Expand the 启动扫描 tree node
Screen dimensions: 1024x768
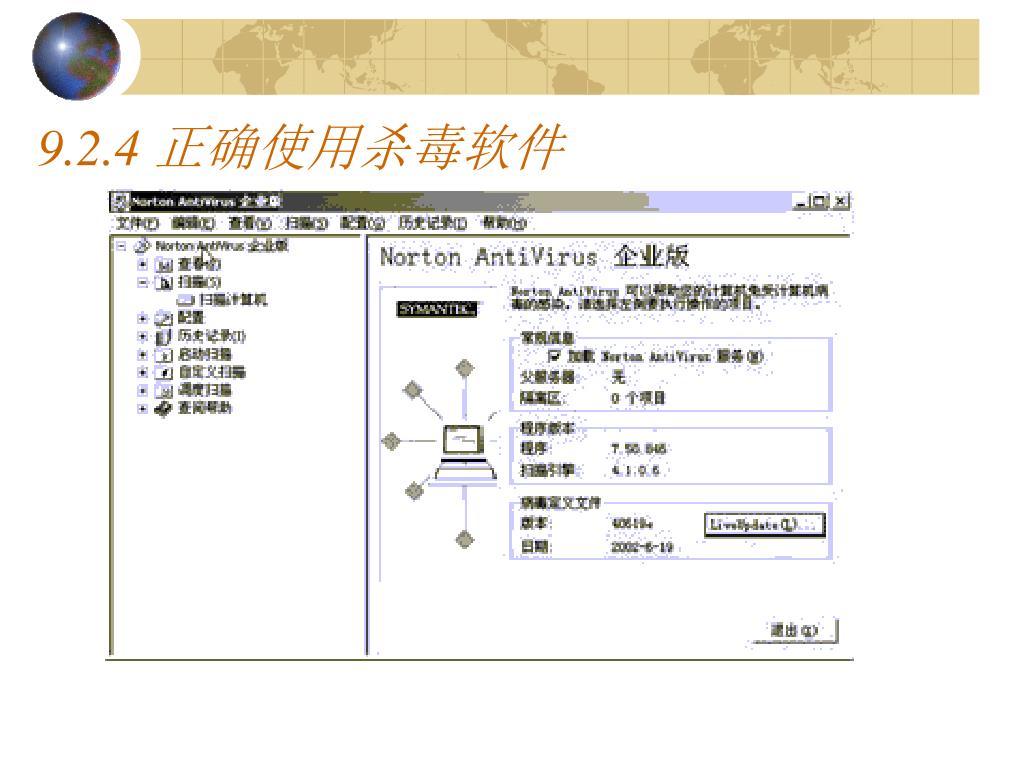142,355
